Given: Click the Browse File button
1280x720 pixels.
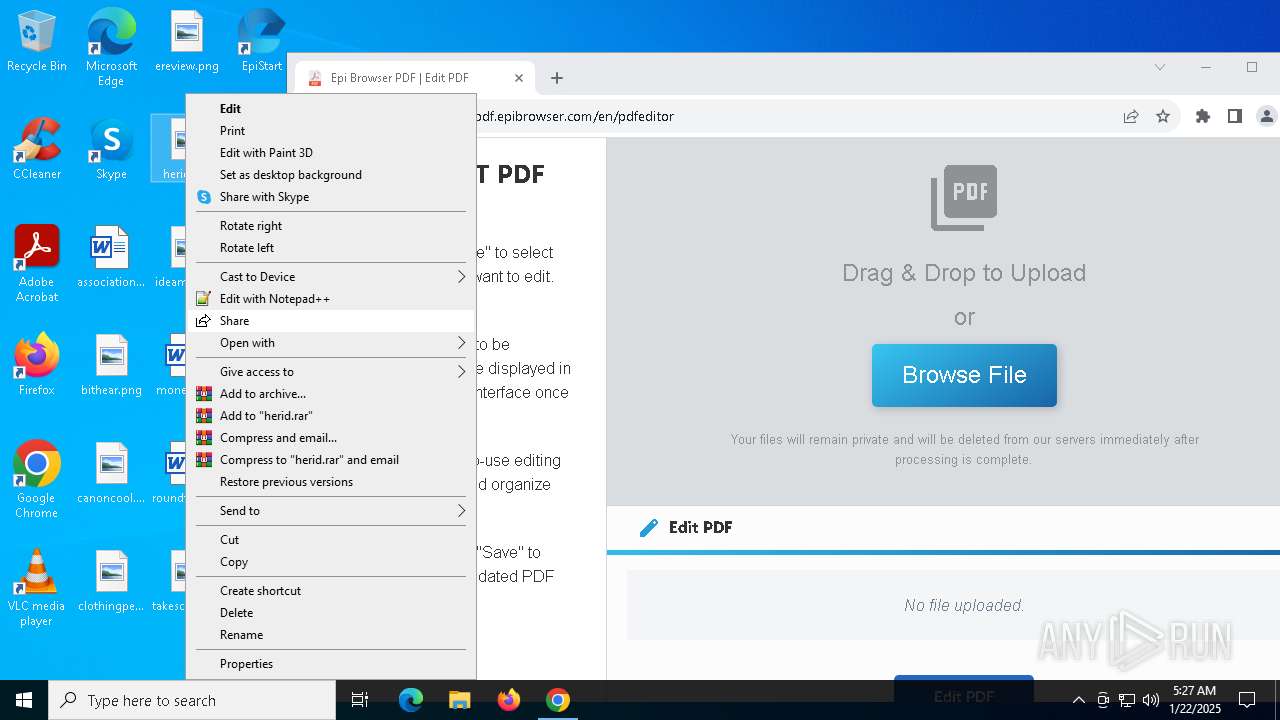Looking at the screenshot, I should pos(964,375).
